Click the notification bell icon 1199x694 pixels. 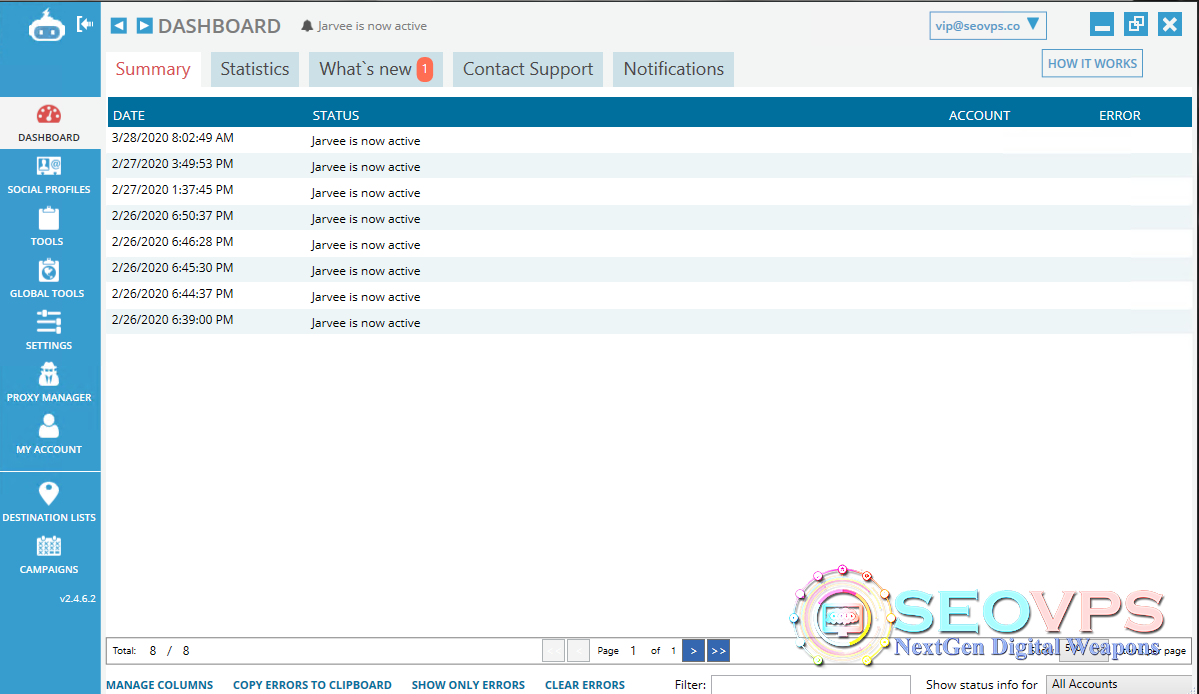(307, 26)
